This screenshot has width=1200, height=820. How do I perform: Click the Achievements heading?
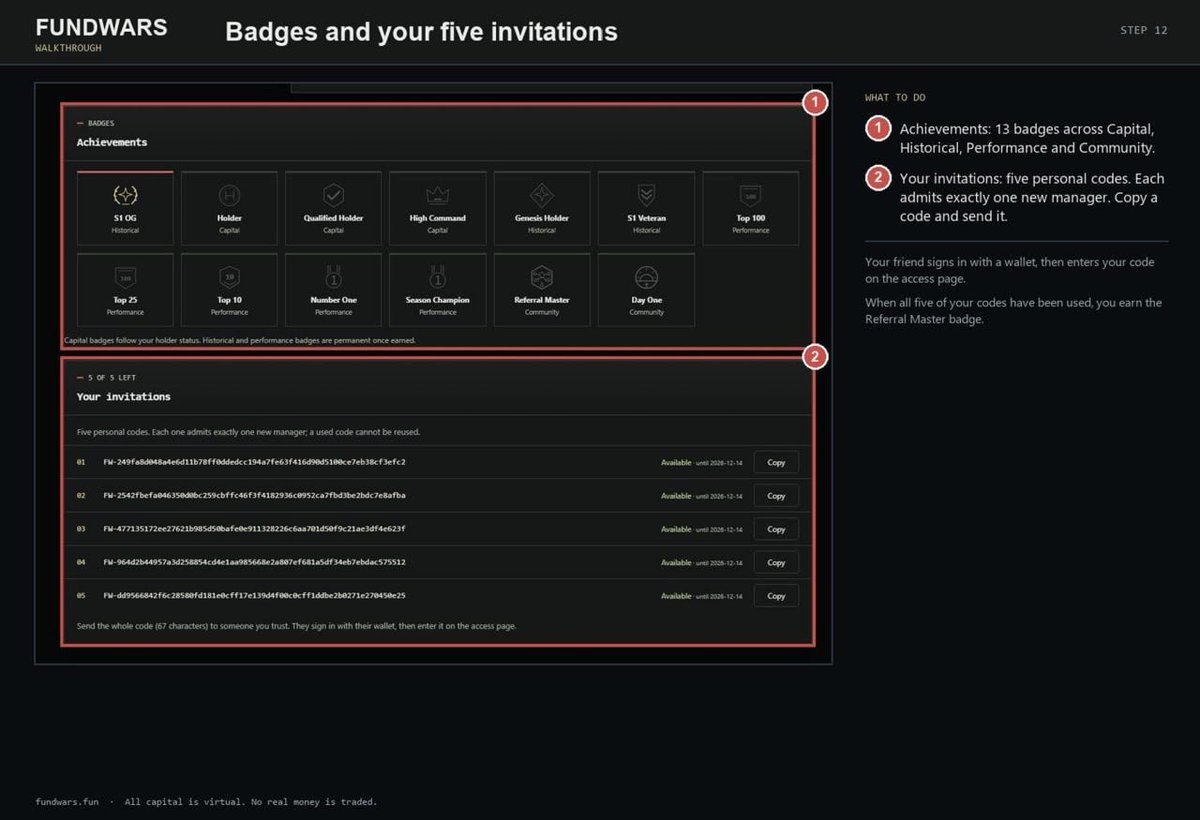(112, 142)
